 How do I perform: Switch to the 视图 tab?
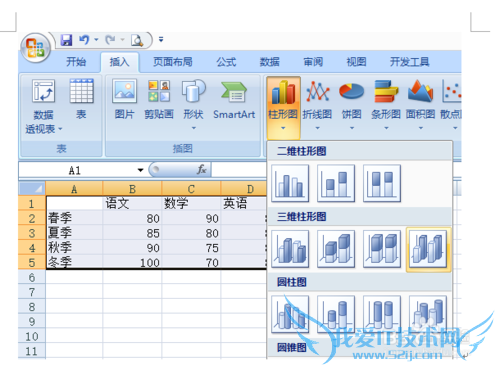(x=356, y=62)
